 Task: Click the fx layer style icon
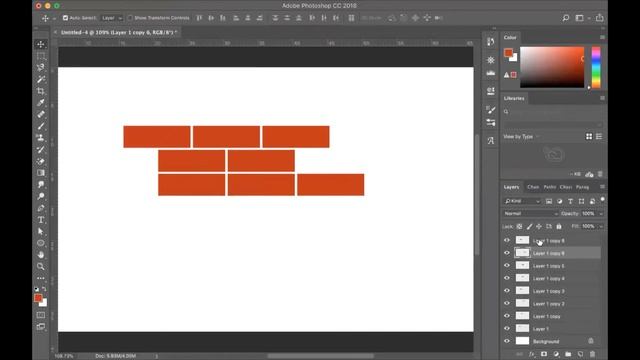point(531,354)
